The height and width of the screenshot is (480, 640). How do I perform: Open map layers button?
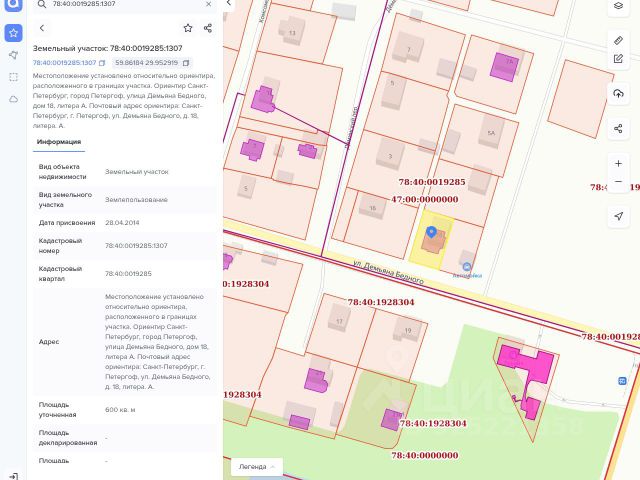(618, 6)
